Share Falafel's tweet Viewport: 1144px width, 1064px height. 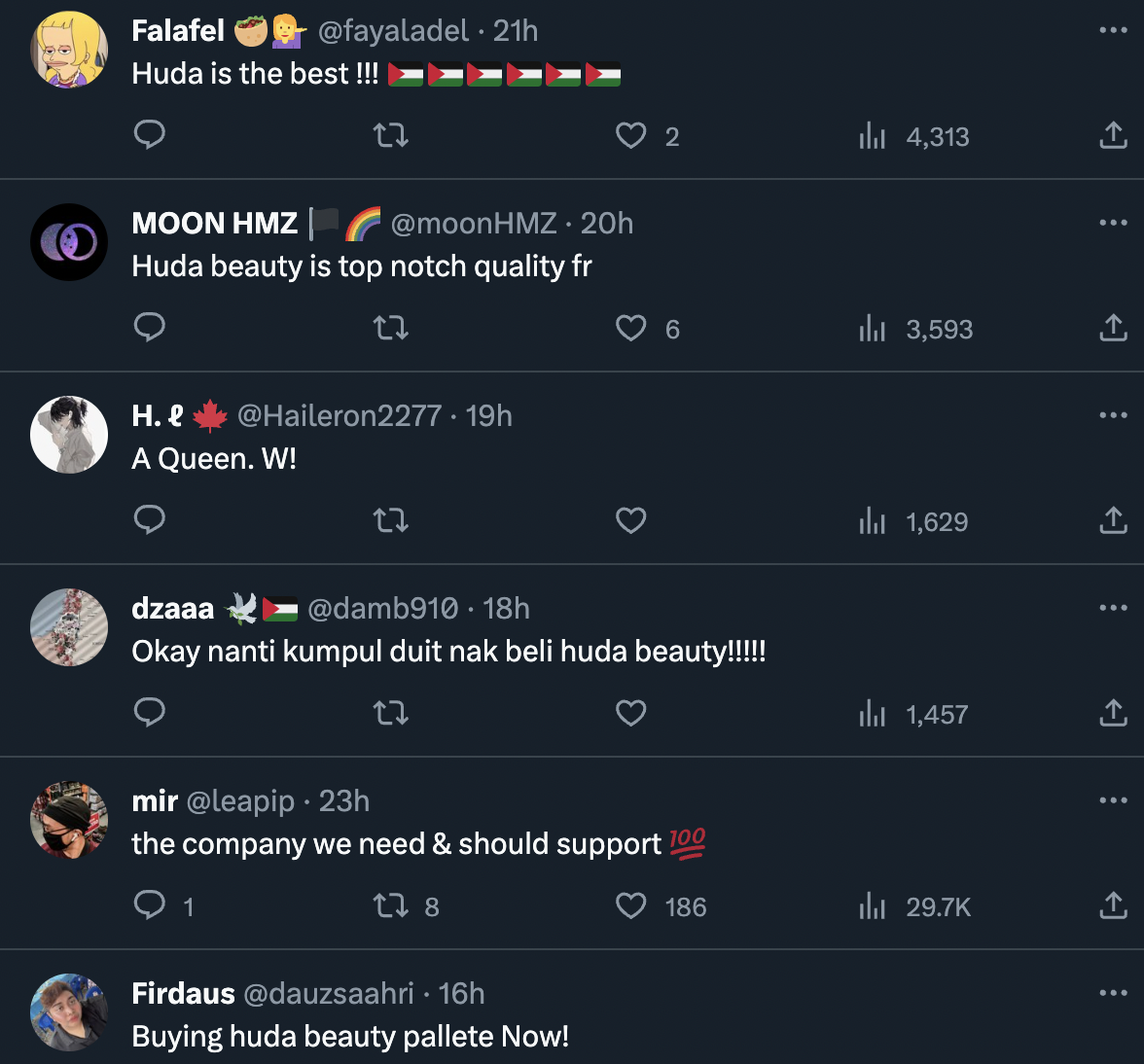pyautogui.click(x=1113, y=135)
